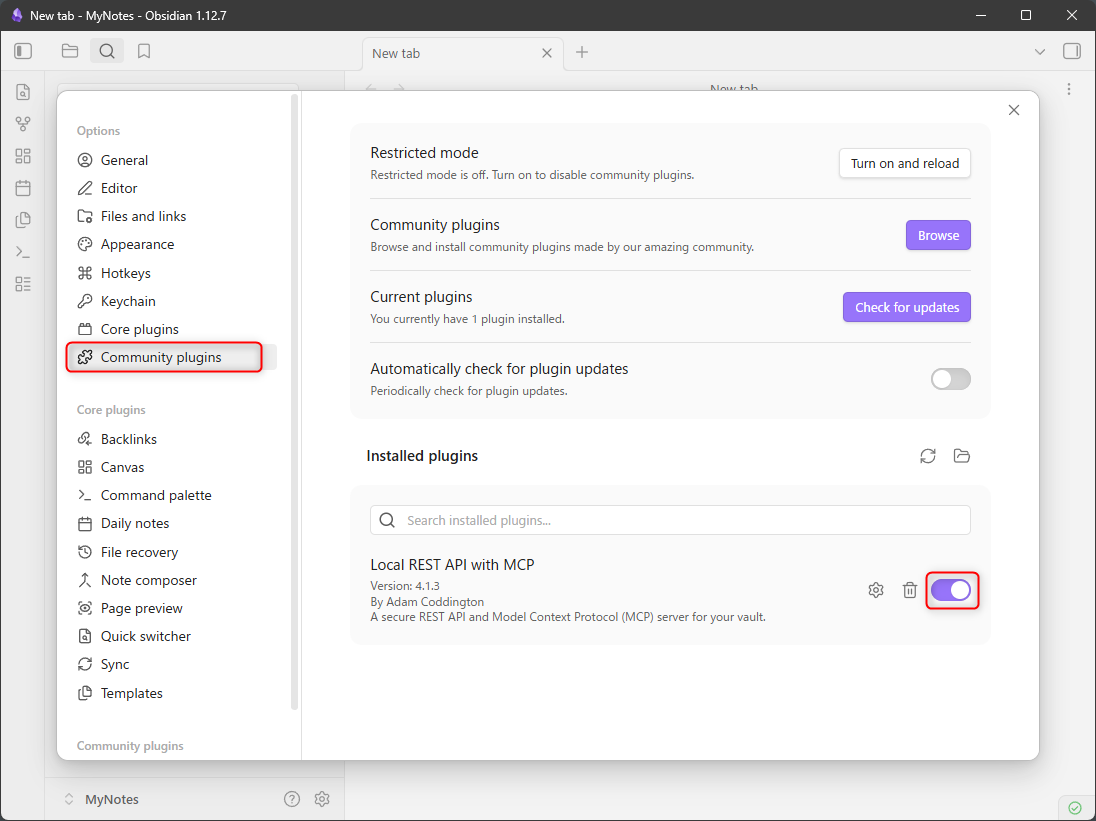
Task: Open Files and links settings
Action: [x=171, y=216]
